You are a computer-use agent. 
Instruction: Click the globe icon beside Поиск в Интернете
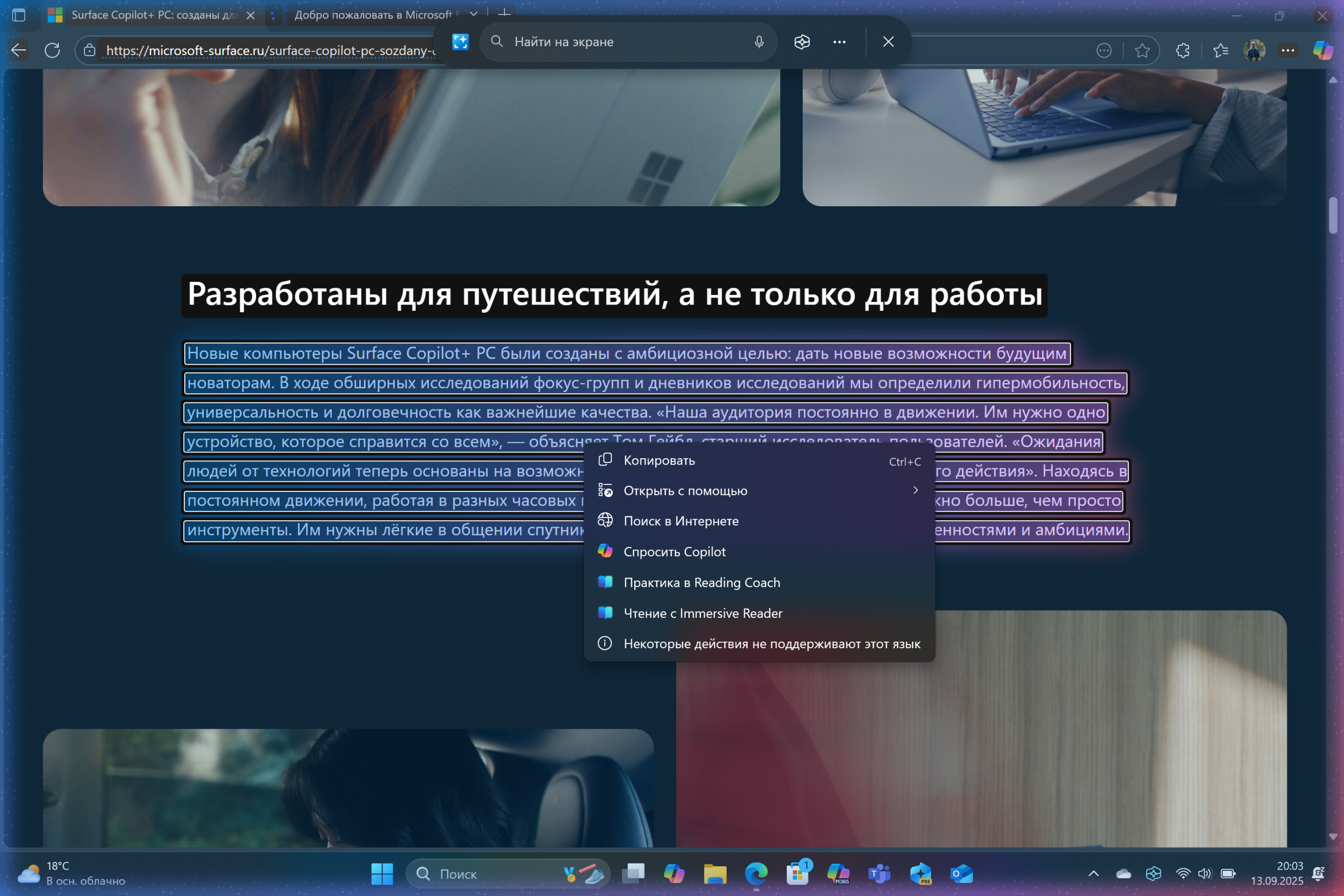605,521
